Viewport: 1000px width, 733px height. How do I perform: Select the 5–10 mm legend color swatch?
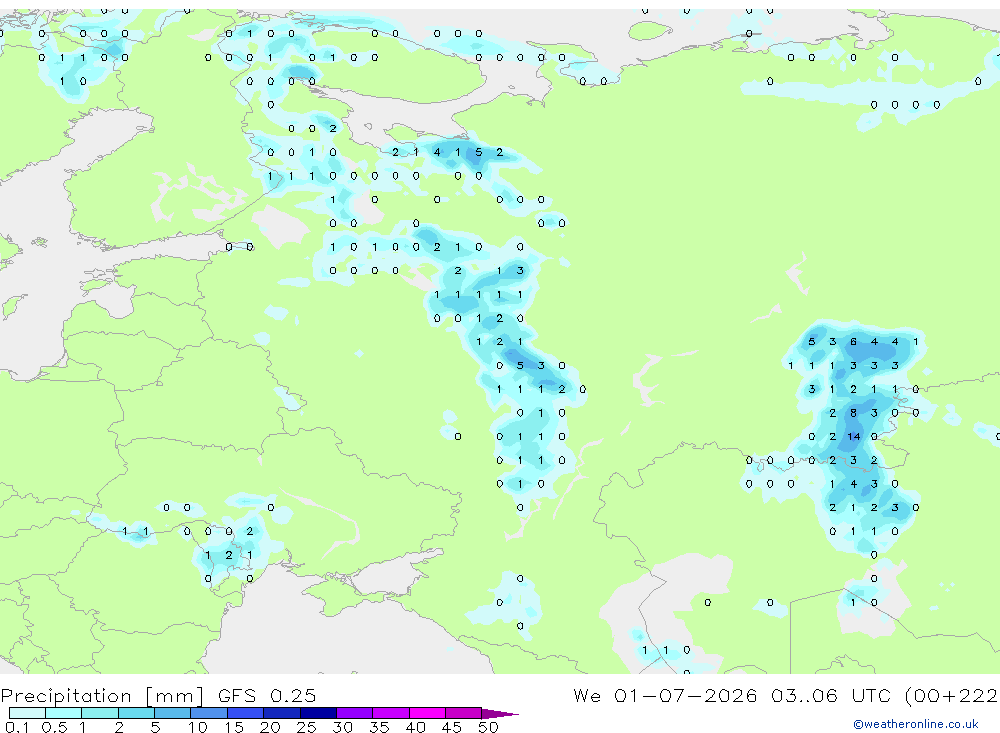173,713
